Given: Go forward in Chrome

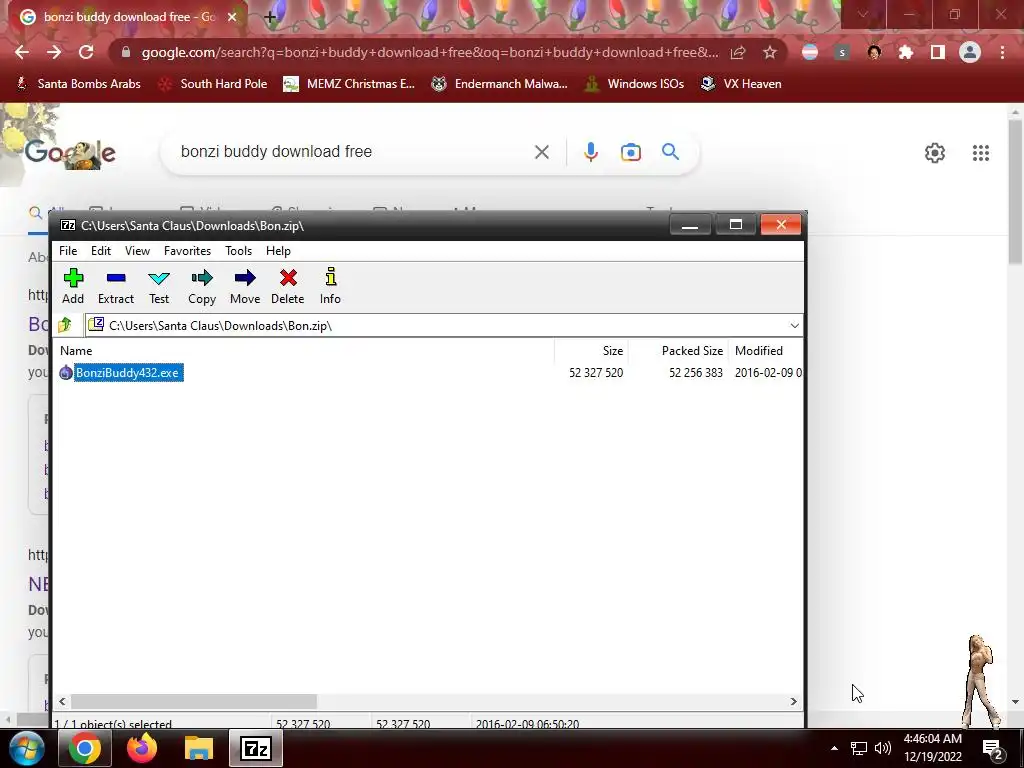Looking at the screenshot, I should coord(54,52).
